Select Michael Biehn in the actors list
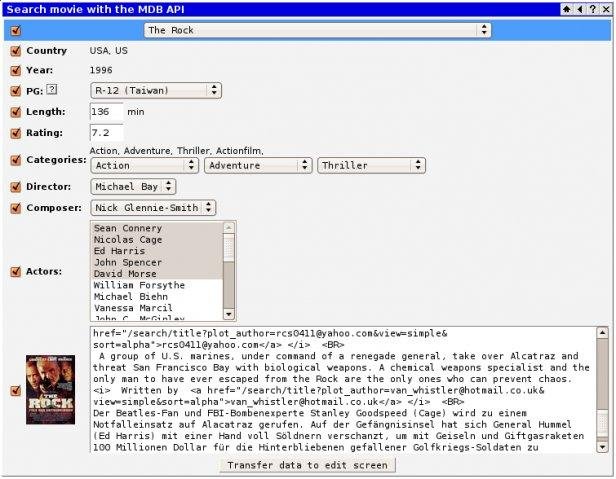616x479 pixels. (x=157, y=297)
